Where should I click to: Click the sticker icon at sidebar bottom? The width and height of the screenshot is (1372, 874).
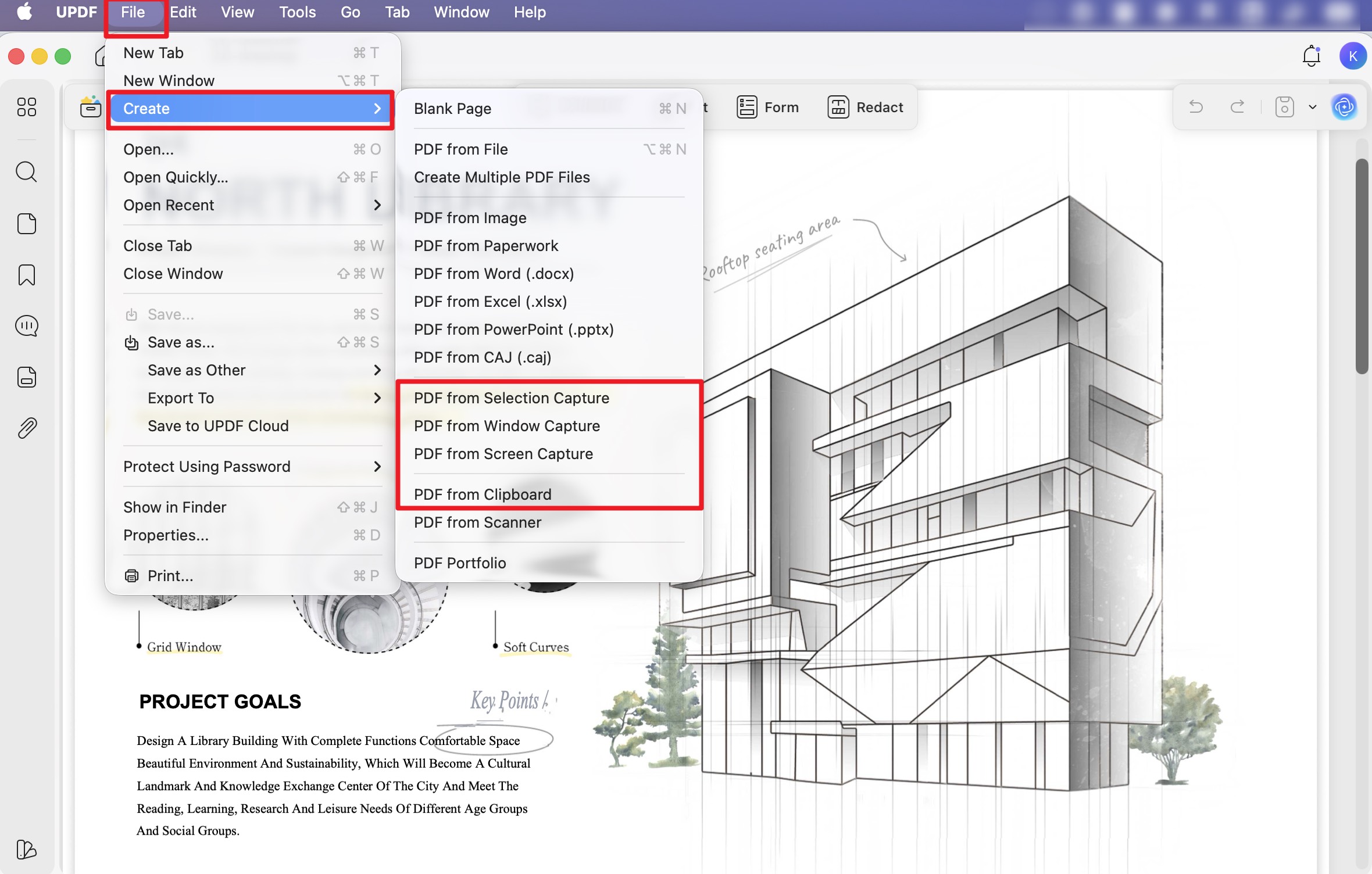pos(27,850)
